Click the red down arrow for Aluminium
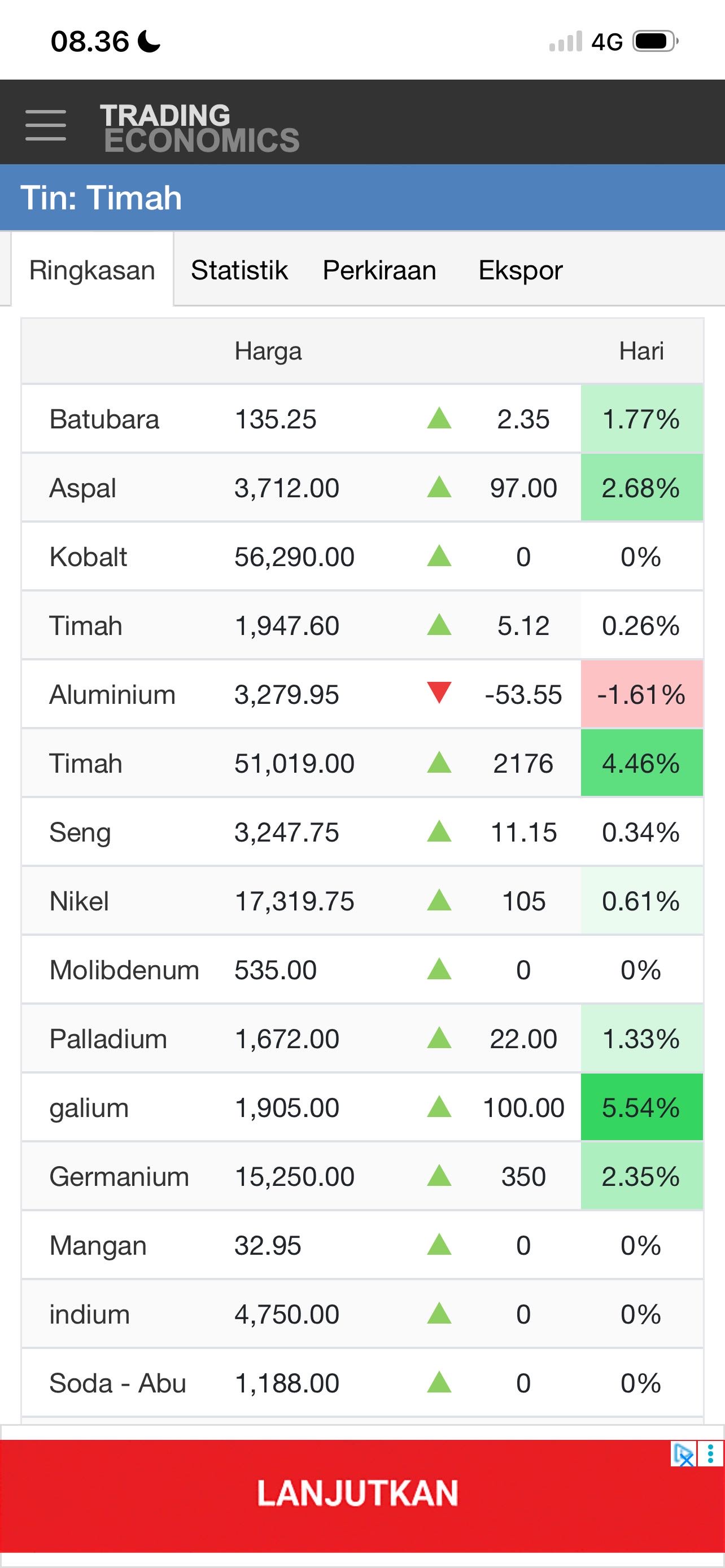Screen dimensions: 725x1568 pyautogui.click(x=439, y=693)
